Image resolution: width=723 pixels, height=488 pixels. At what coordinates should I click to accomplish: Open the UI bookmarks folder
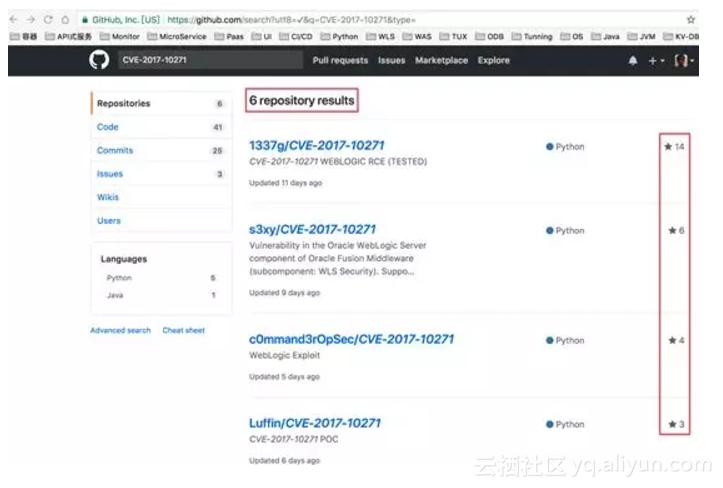(x=262, y=36)
